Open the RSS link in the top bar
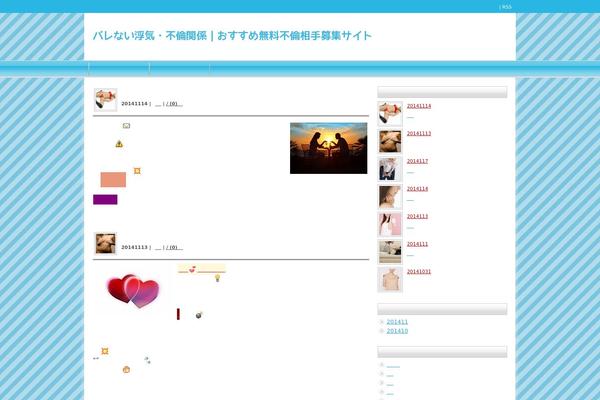600x400 pixels. [x=507, y=7]
